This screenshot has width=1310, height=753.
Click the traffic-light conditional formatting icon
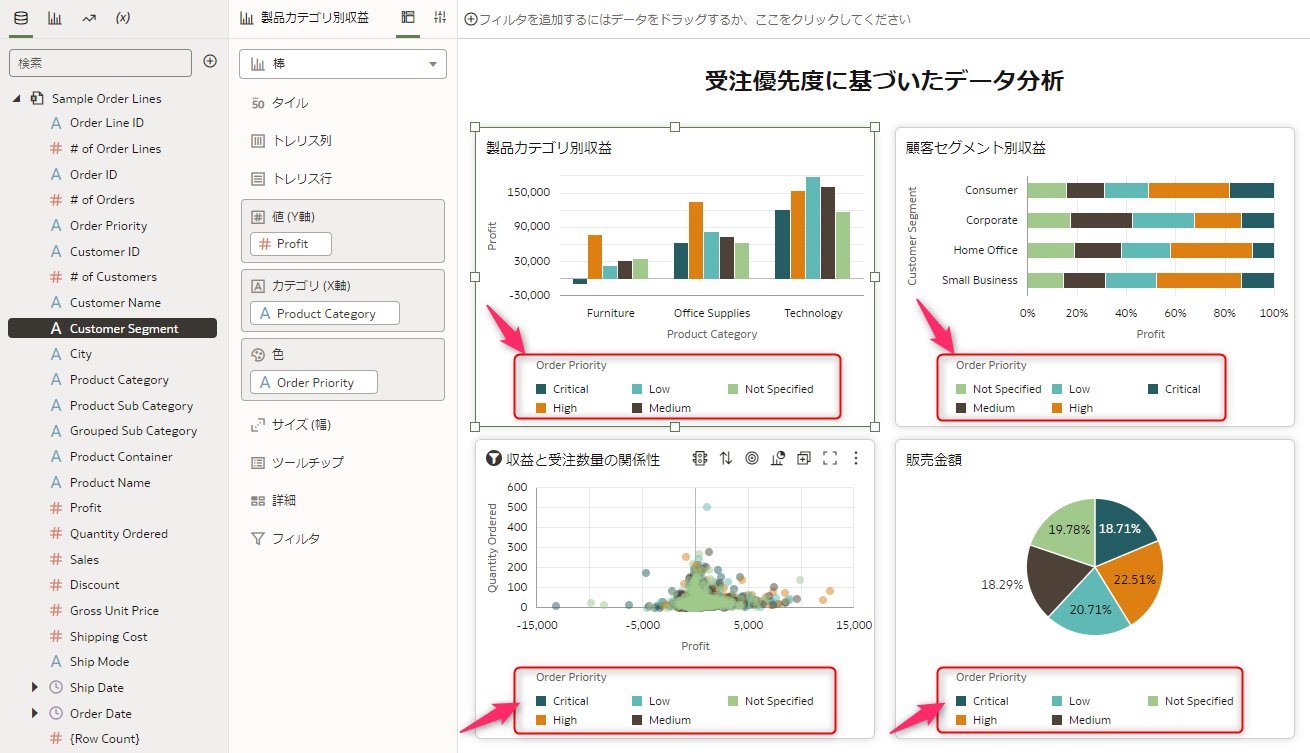click(x=700, y=458)
